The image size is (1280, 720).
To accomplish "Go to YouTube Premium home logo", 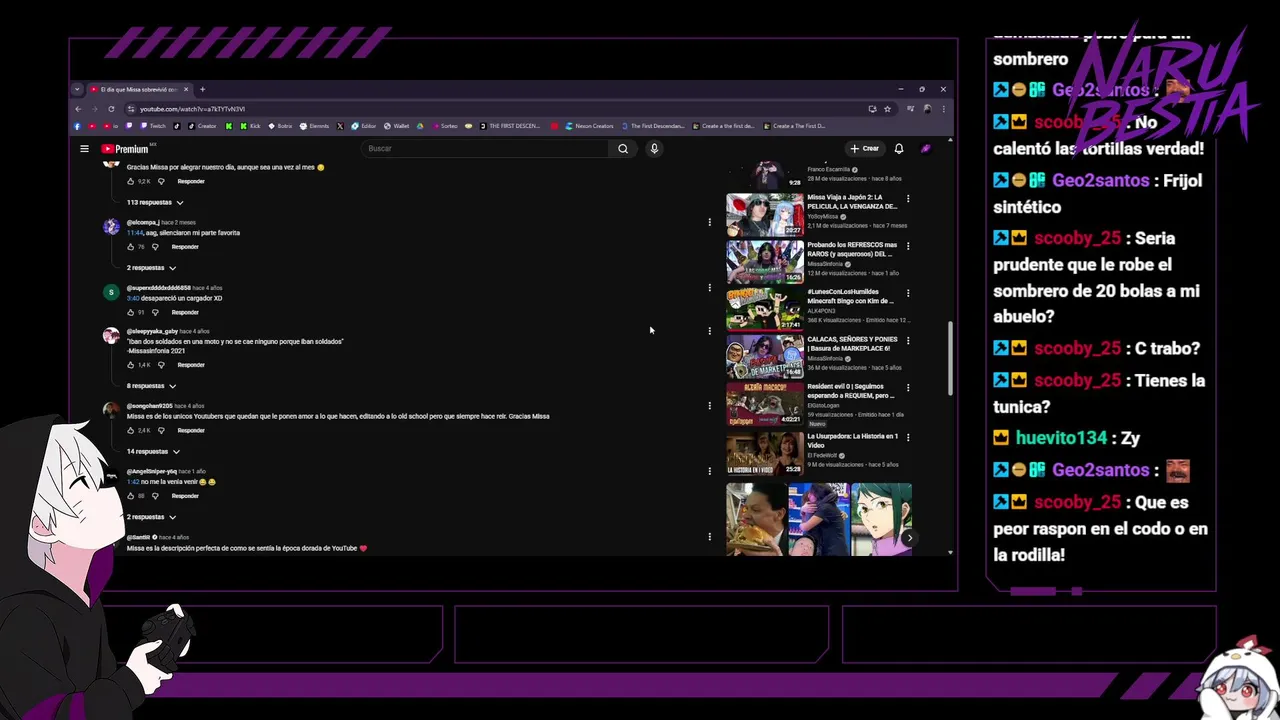I will (x=125, y=149).
